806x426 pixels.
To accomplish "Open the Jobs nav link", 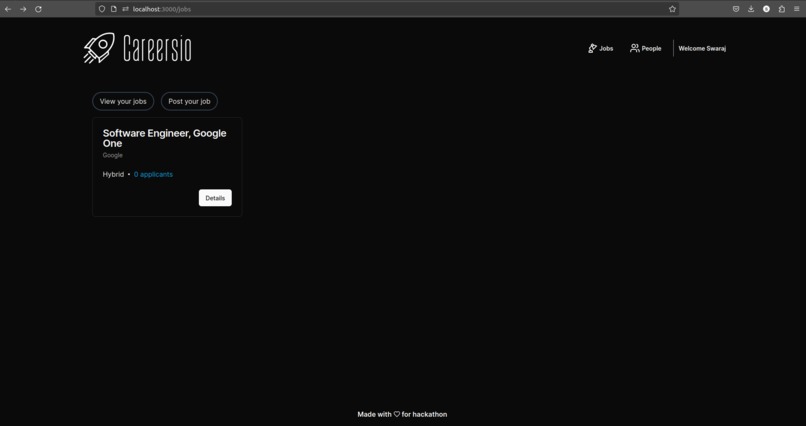I will (601, 48).
